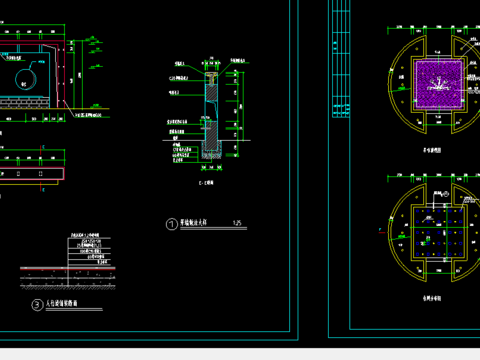
Task: Select the cyan circle in the wall elevation
Action: pos(26,79)
